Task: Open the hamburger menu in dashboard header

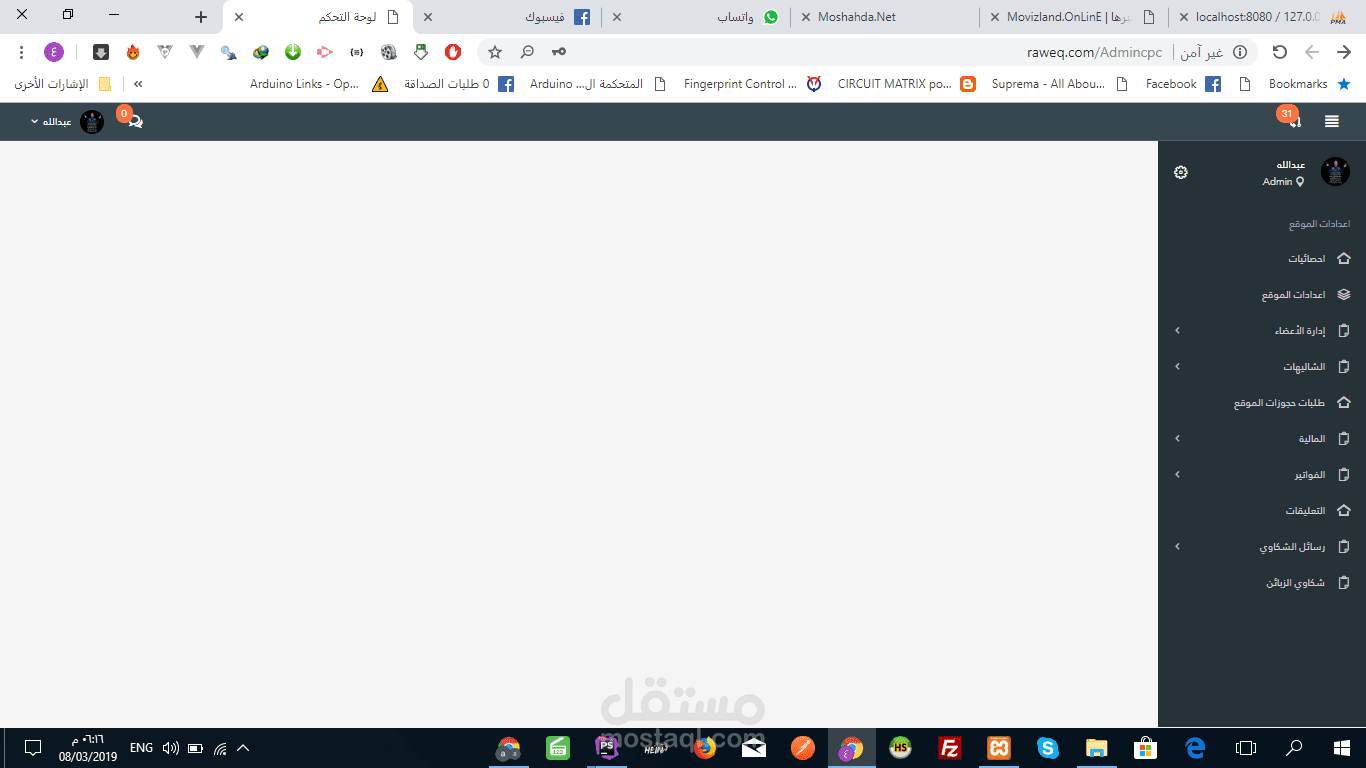Action: pos(1331,122)
